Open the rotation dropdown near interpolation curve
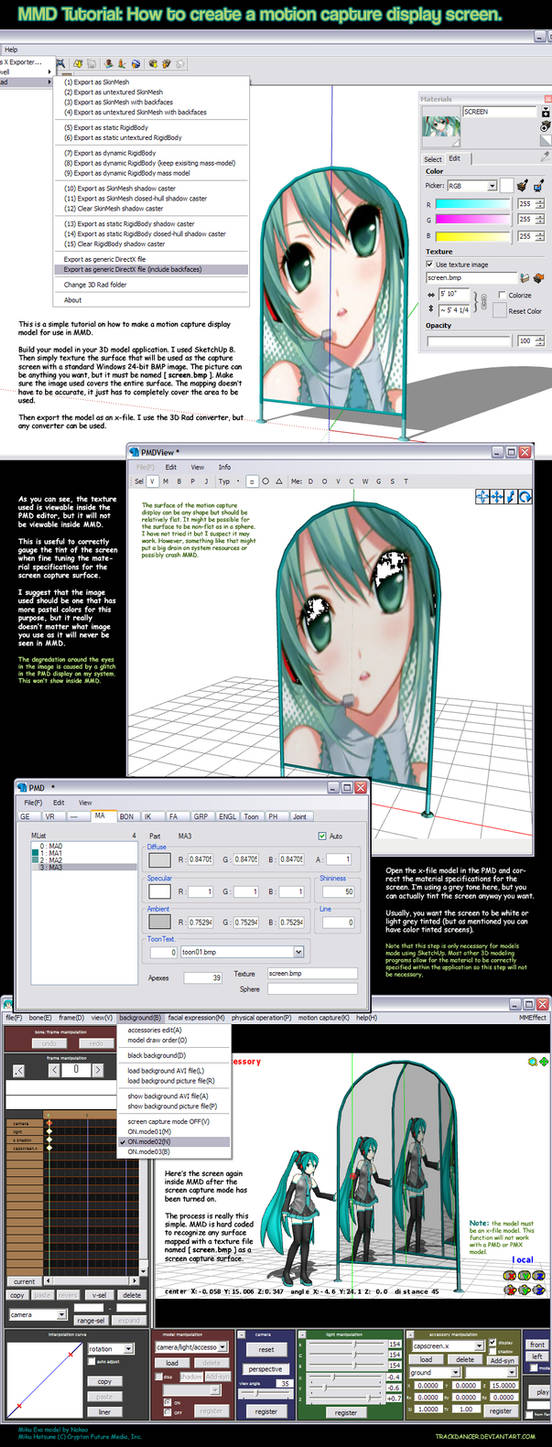This screenshot has width=552, height=1447. (x=111, y=1349)
